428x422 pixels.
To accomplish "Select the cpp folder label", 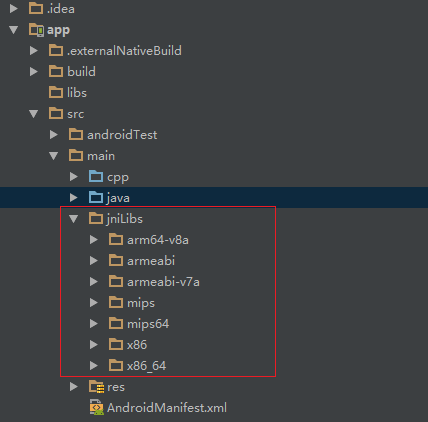I will [x=118, y=178].
